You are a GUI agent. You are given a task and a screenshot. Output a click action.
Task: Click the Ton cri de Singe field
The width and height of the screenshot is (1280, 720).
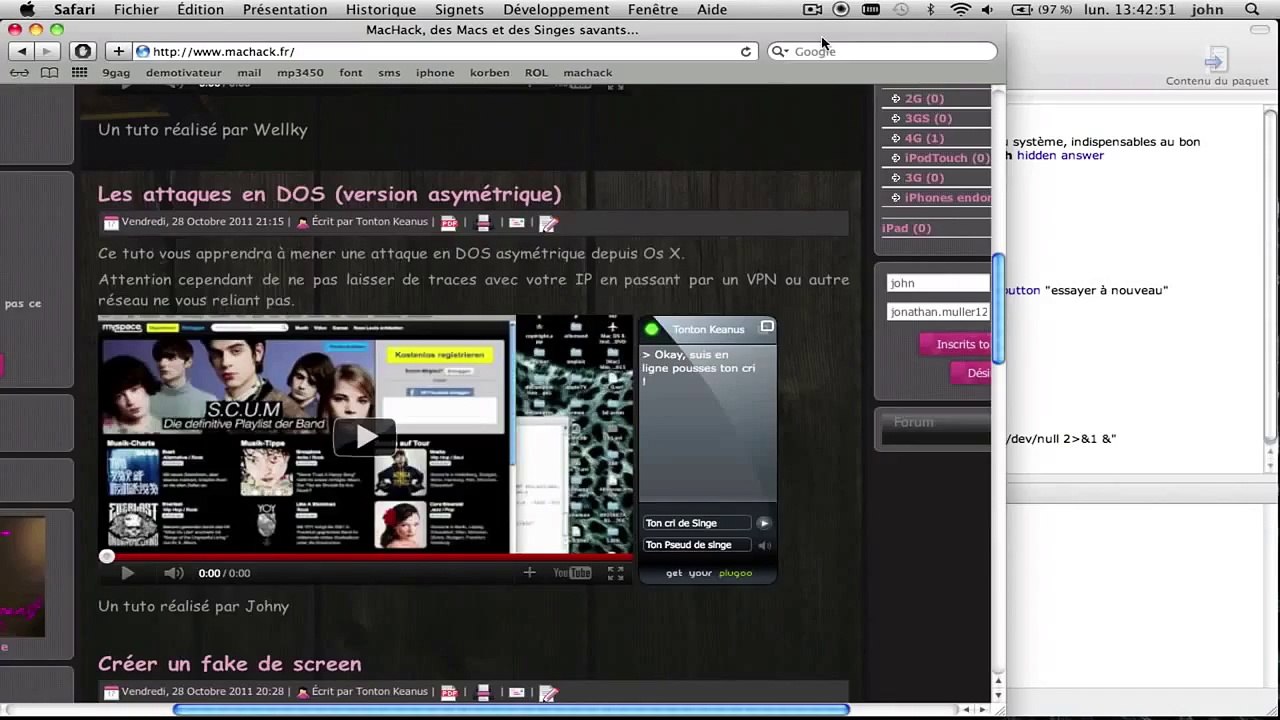pyautogui.click(x=697, y=523)
